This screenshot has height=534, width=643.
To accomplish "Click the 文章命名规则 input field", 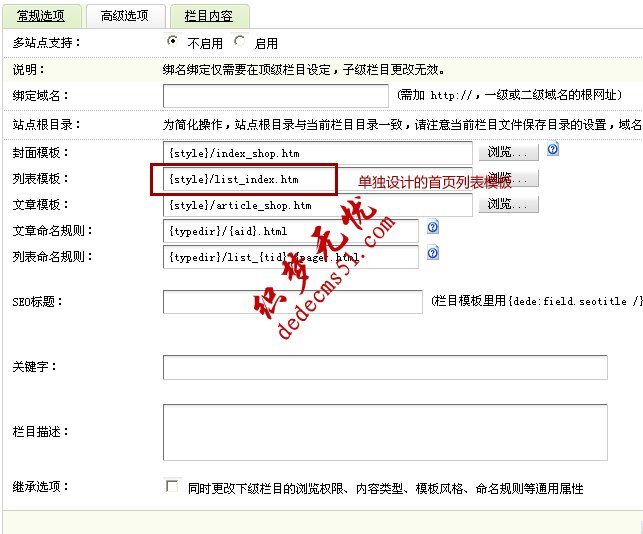I will pos(291,231).
